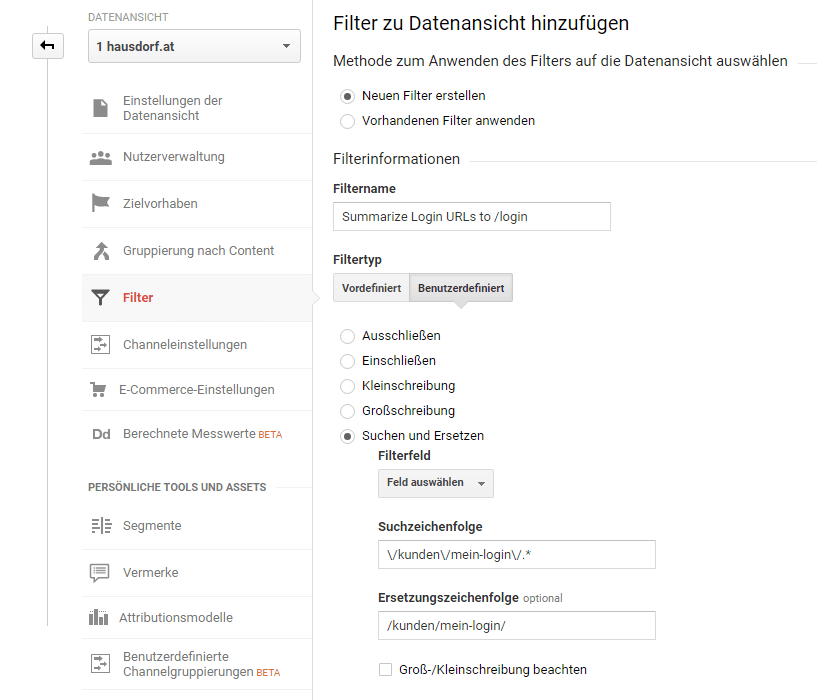Open the 'Feld auswählen' dropdown
Image resolution: width=817 pixels, height=700 pixels.
435,483
